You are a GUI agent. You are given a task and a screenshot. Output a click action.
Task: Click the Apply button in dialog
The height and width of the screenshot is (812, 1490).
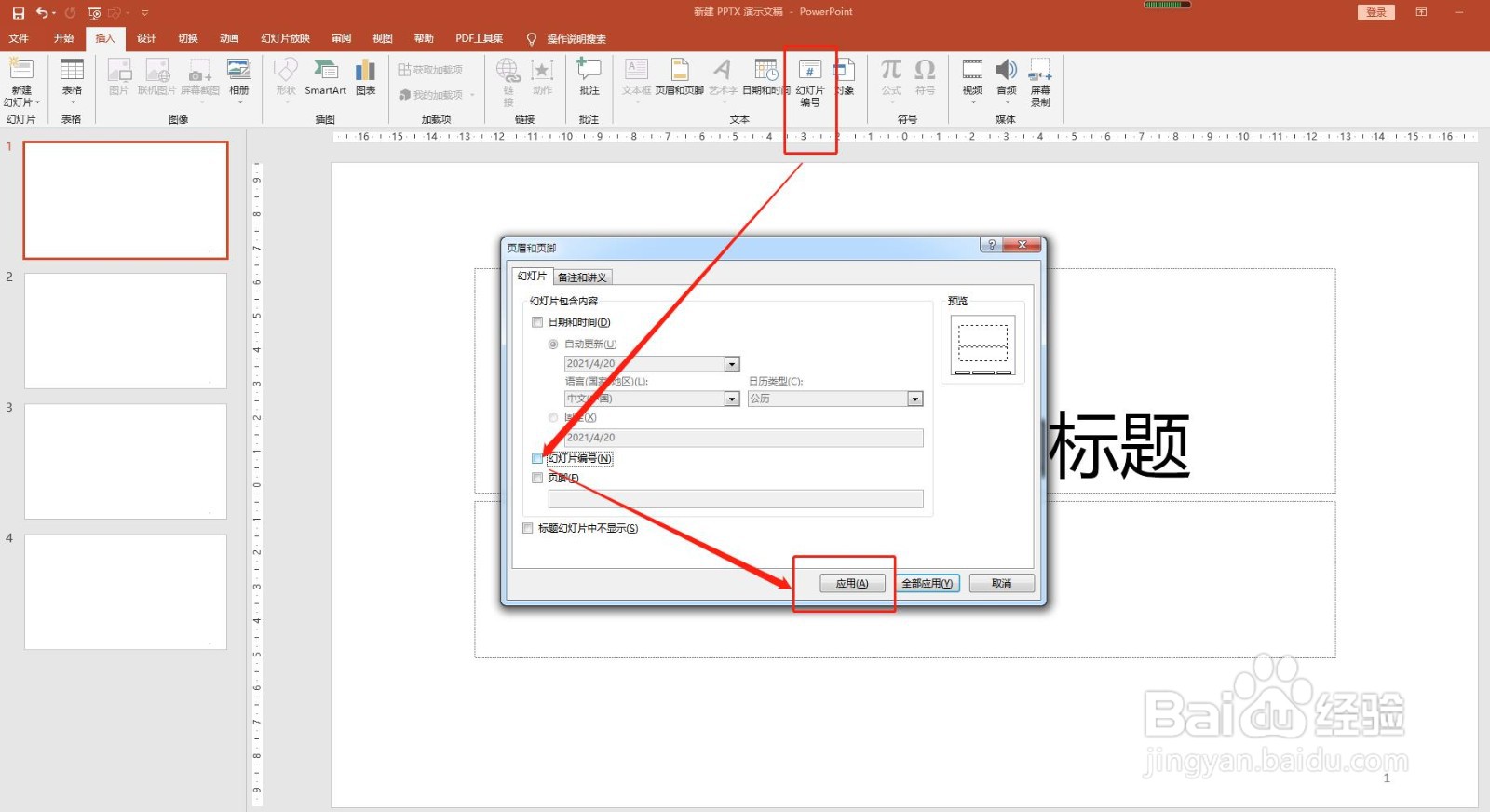tap(852, 583)
